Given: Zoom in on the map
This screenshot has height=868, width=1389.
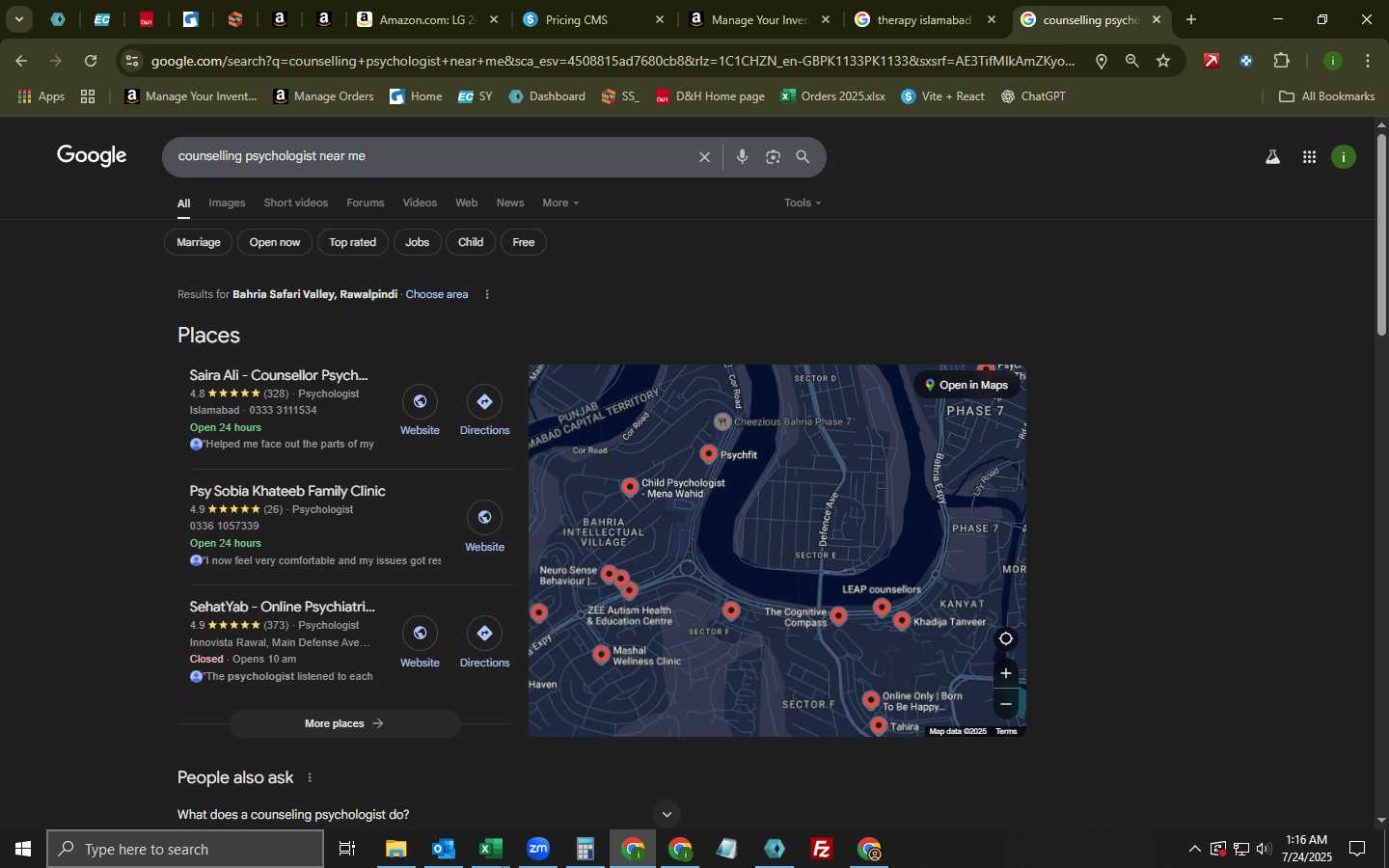Looking at the screenshot, I should tap(1005, 673).
